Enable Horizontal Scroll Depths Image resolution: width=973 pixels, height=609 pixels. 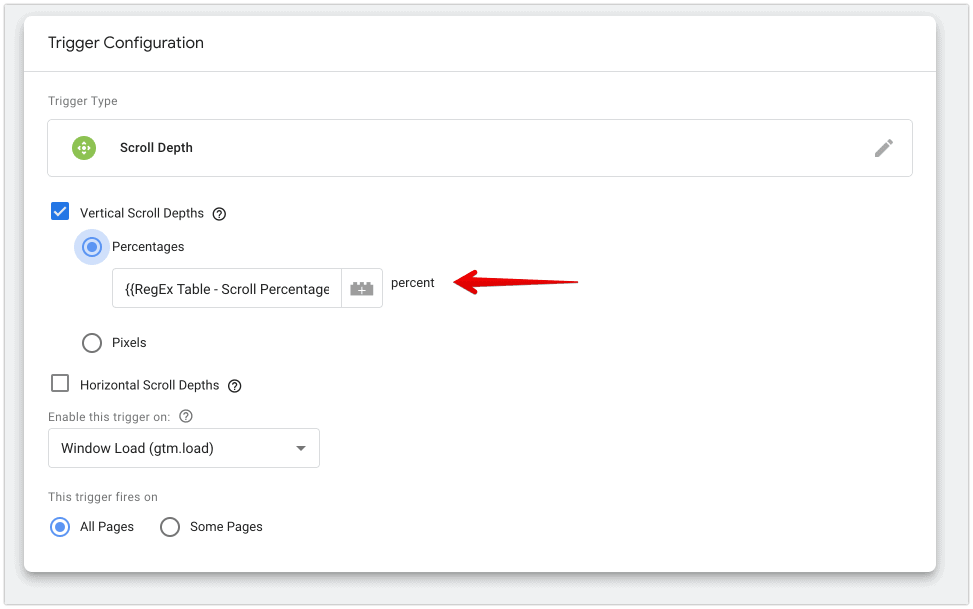pyautogui.click(x=60, y=383)
